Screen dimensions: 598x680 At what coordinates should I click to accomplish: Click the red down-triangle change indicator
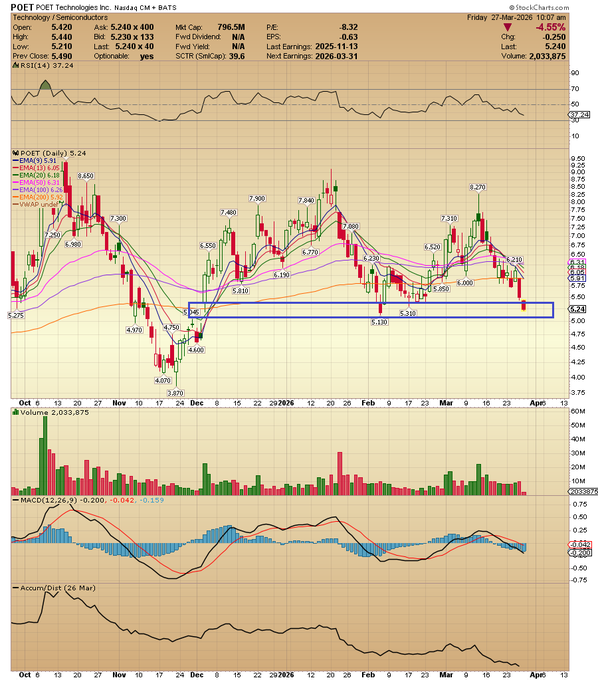507,28
